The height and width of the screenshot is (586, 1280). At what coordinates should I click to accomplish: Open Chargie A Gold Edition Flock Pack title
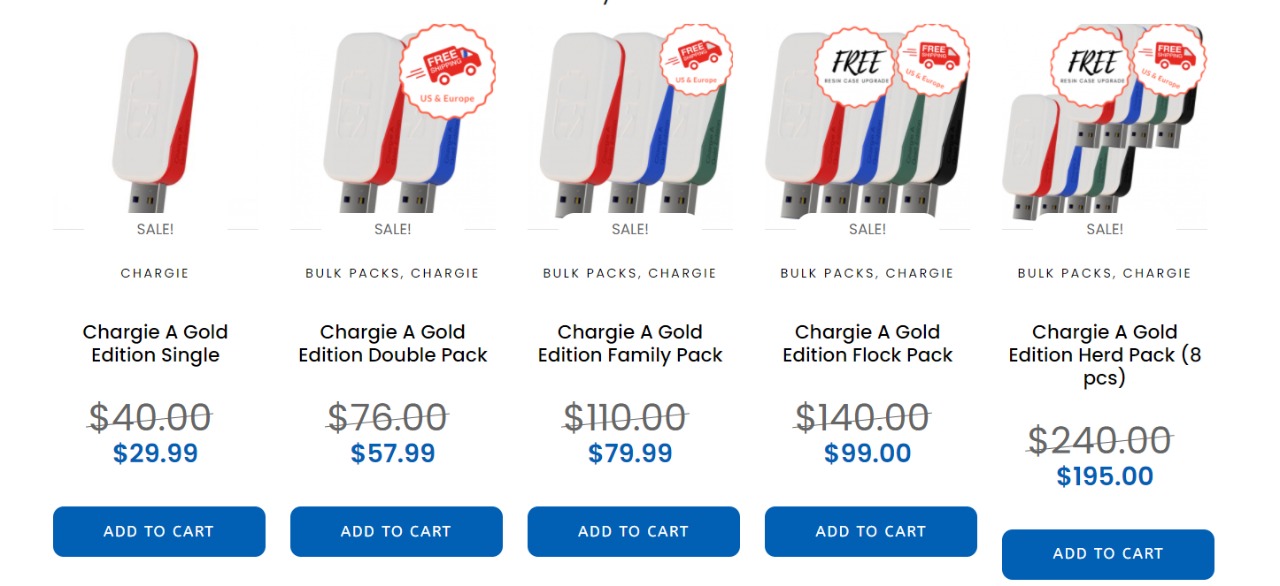coord(867,343)
